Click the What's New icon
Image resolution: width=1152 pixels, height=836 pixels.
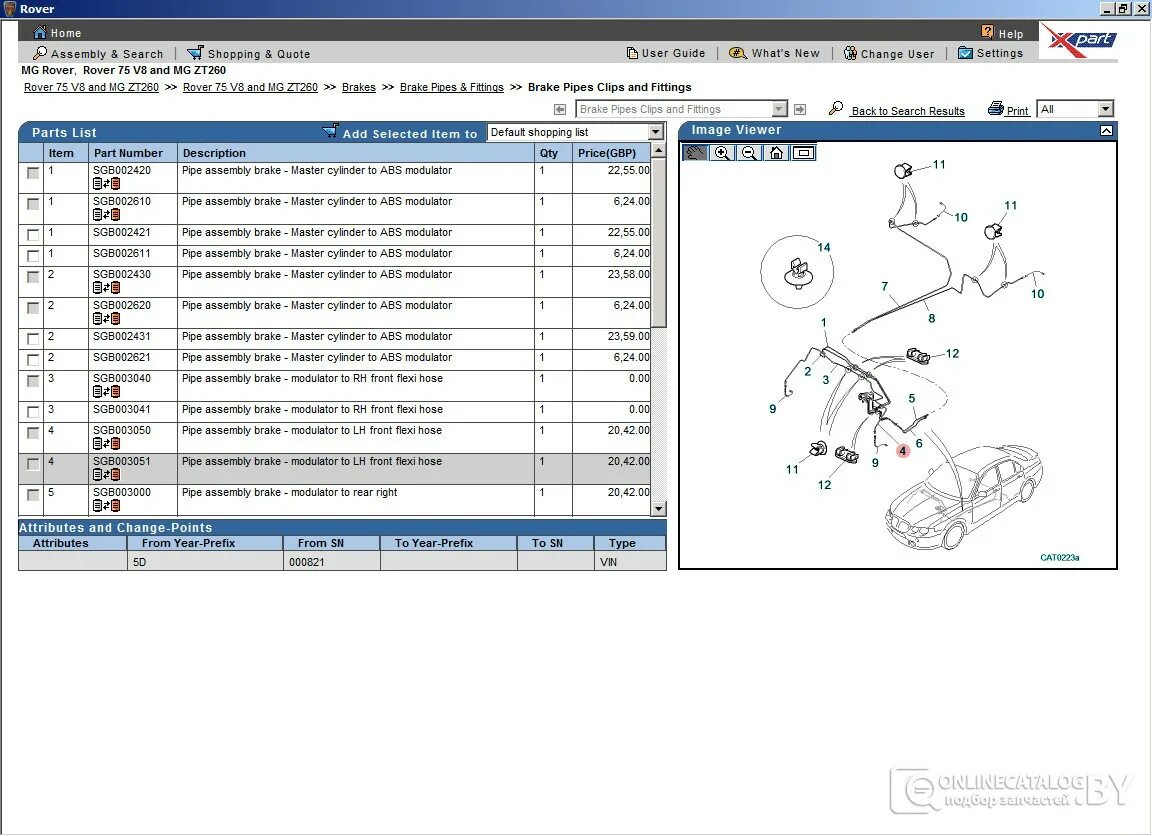pos(738,53)
